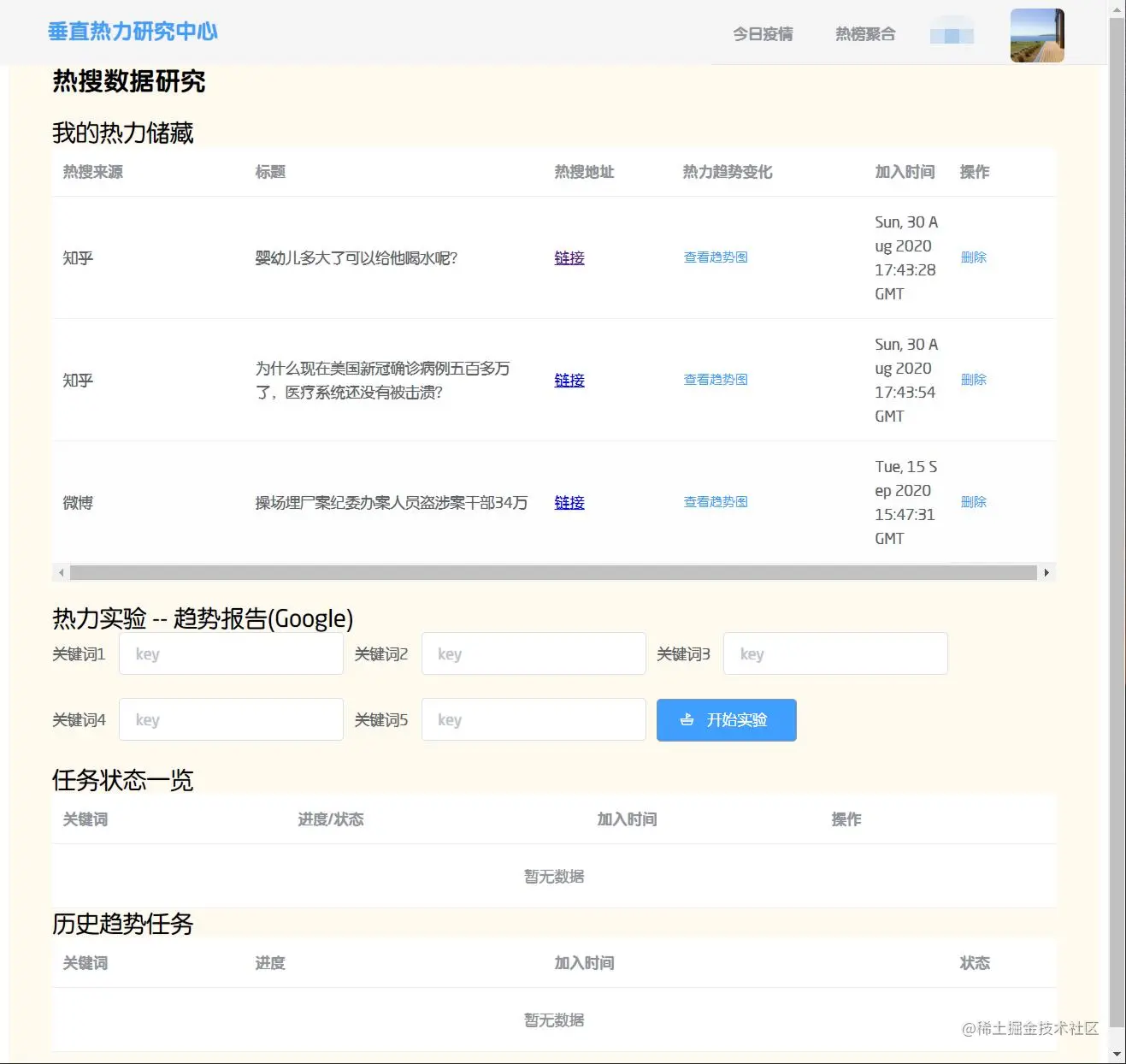The height and width of the screenshot is (1064, 1126).
Task: Open 今日疫情 navigation item
Action: coord(763,34)
